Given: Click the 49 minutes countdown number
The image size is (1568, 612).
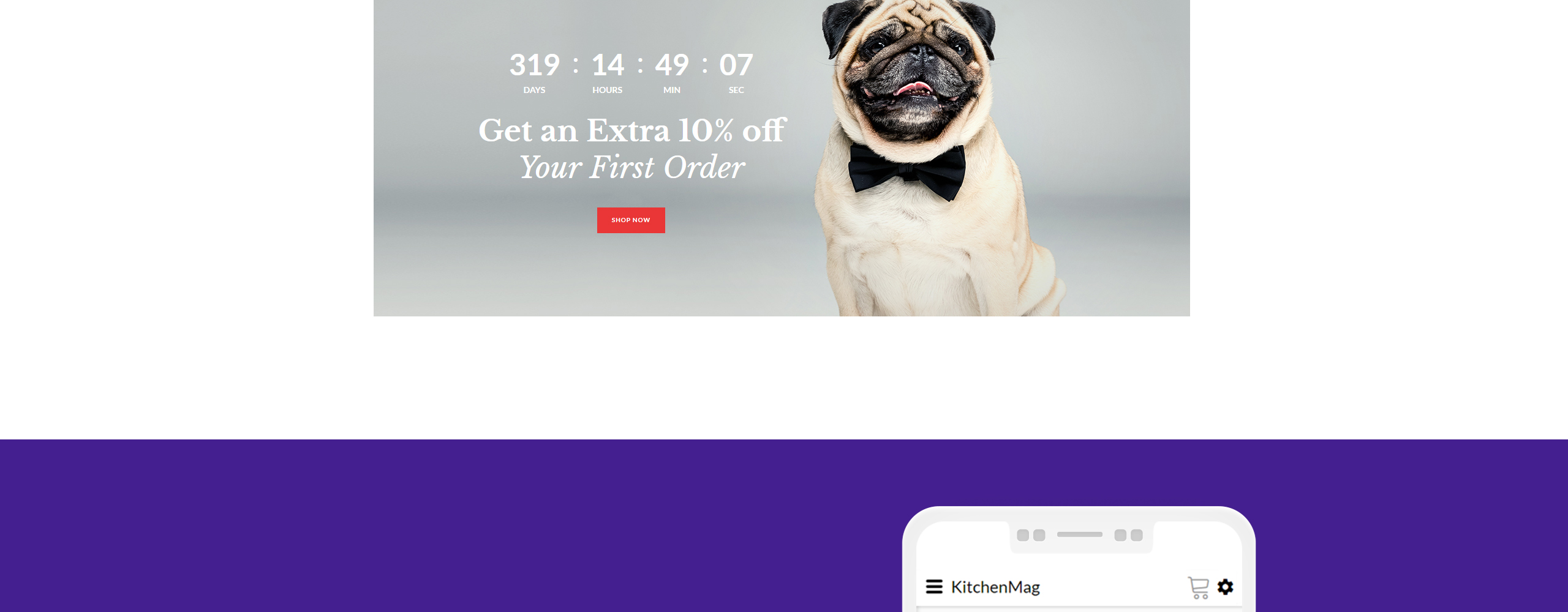Looking at the screenshot, I should 672,65.
